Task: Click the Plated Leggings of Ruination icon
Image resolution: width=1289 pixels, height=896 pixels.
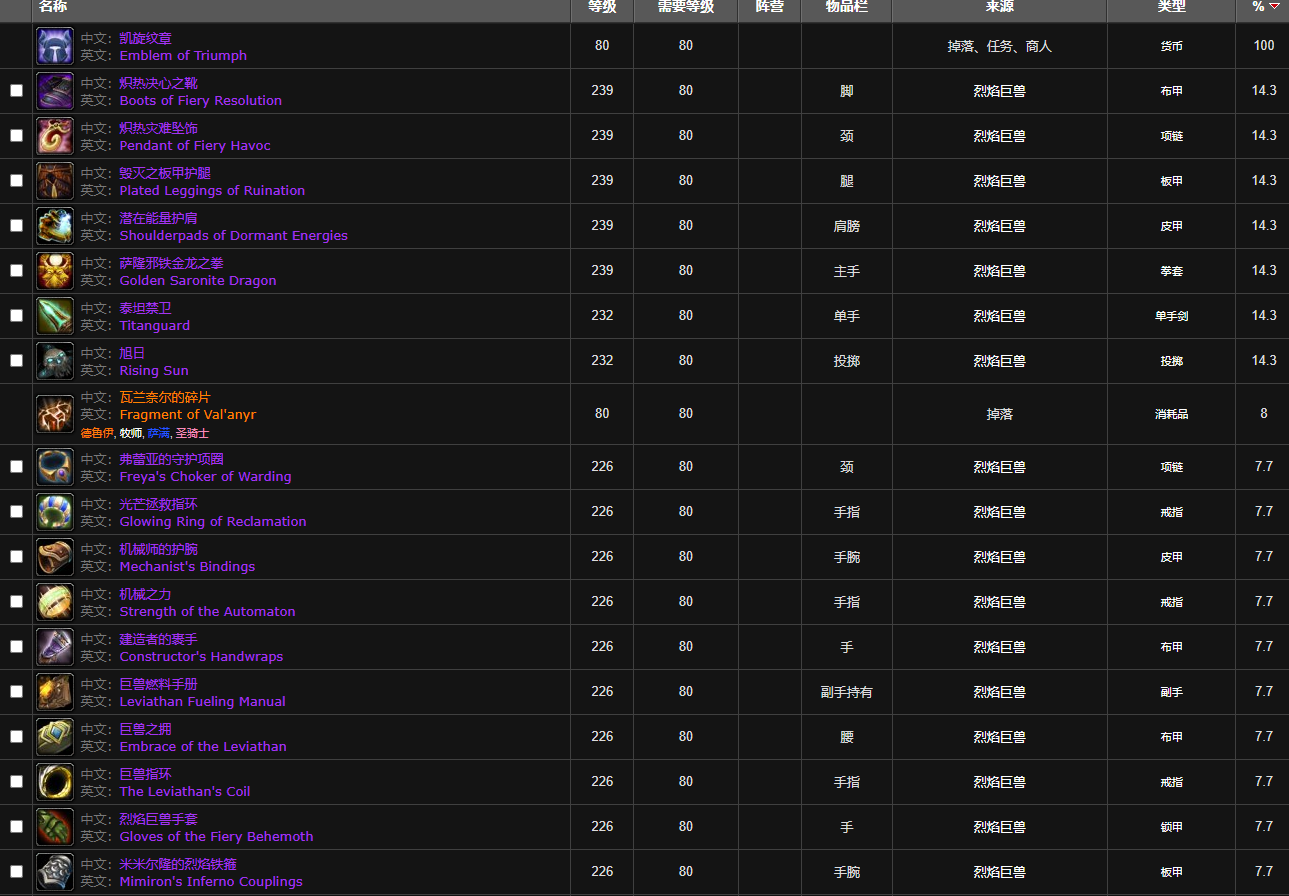Action: [55, 181]
